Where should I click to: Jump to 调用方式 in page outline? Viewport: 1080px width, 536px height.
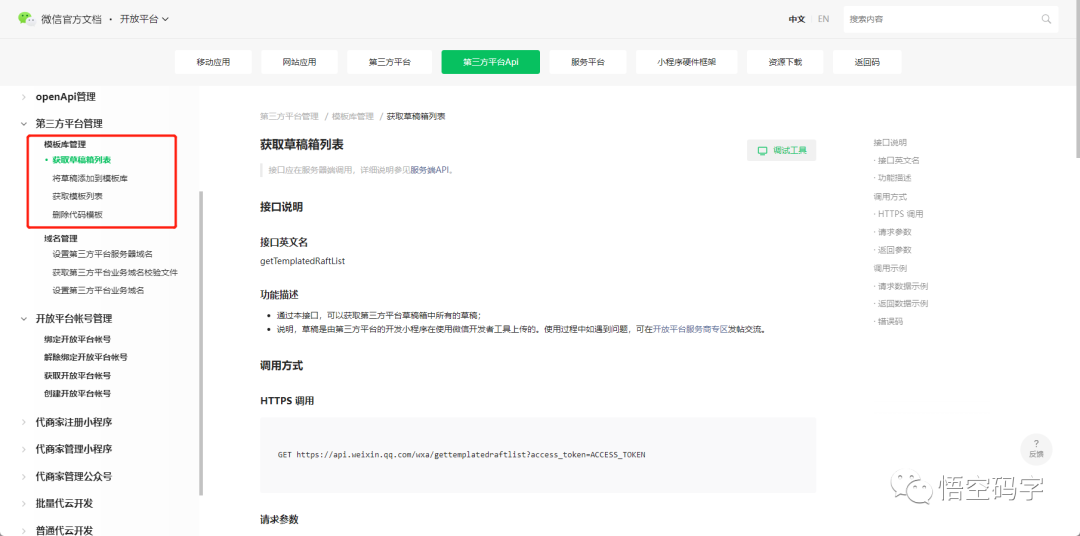(x=890, y=196)
